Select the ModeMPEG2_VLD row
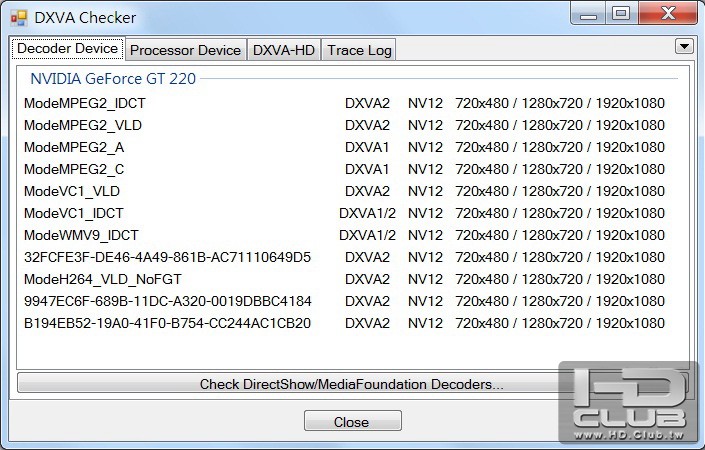 (344, 125)
